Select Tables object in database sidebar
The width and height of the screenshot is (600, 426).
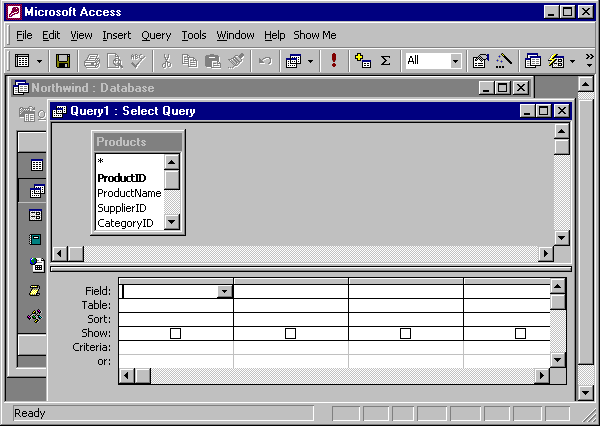pos(37,165)
